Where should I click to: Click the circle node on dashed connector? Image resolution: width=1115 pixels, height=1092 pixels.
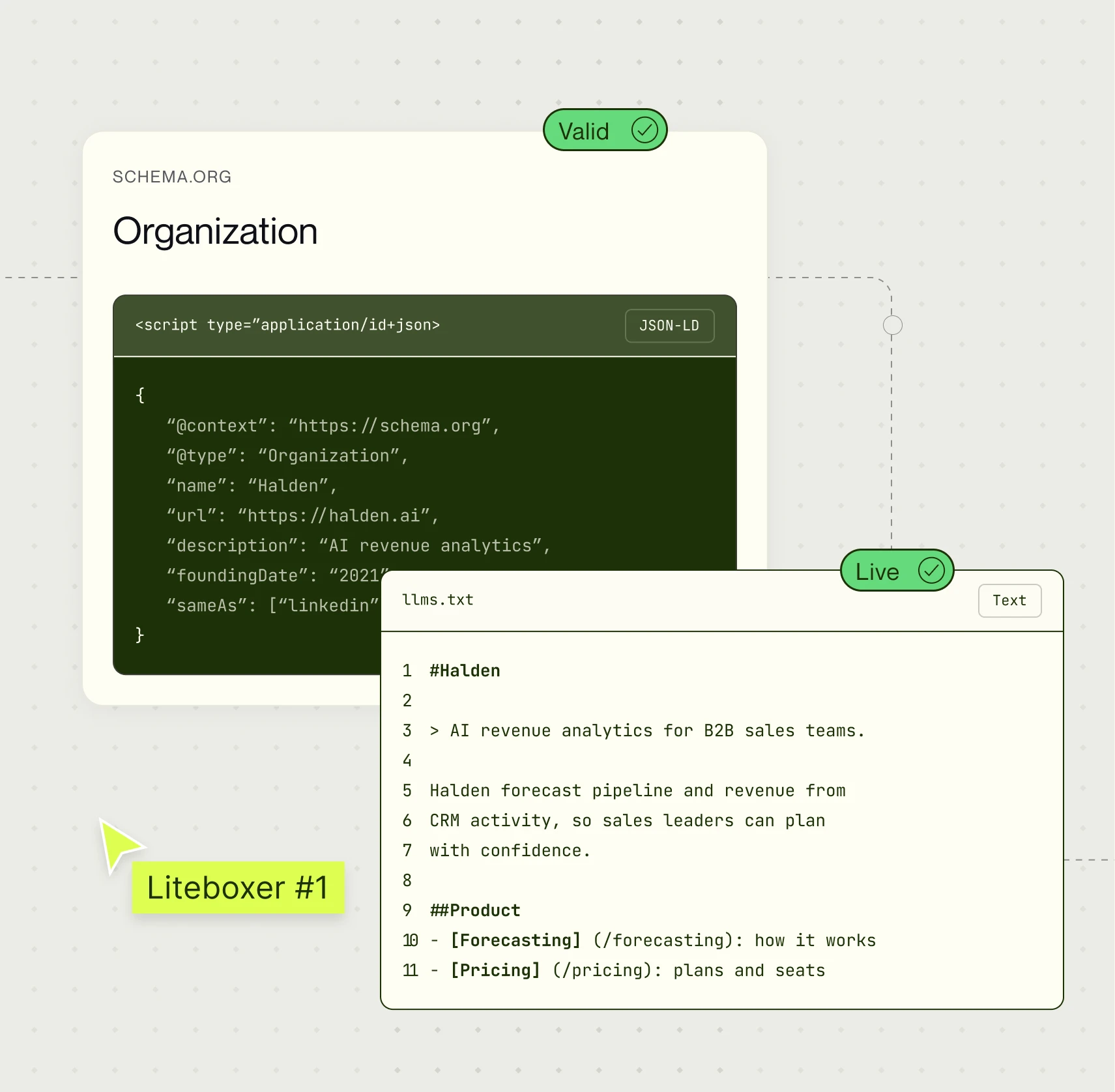pyautogui.click(x=892, y=325)
